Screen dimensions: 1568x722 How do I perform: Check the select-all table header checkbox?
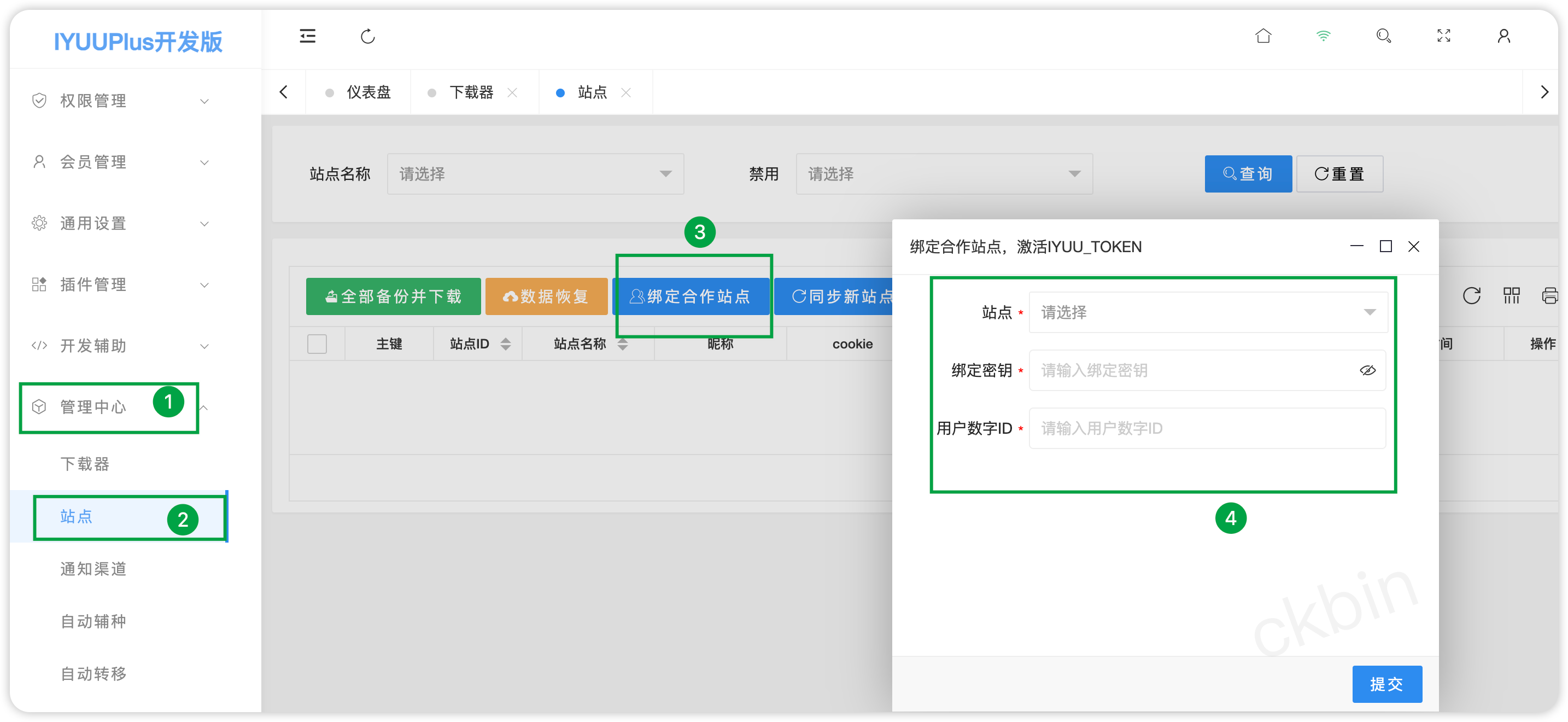tap(317, 344)
